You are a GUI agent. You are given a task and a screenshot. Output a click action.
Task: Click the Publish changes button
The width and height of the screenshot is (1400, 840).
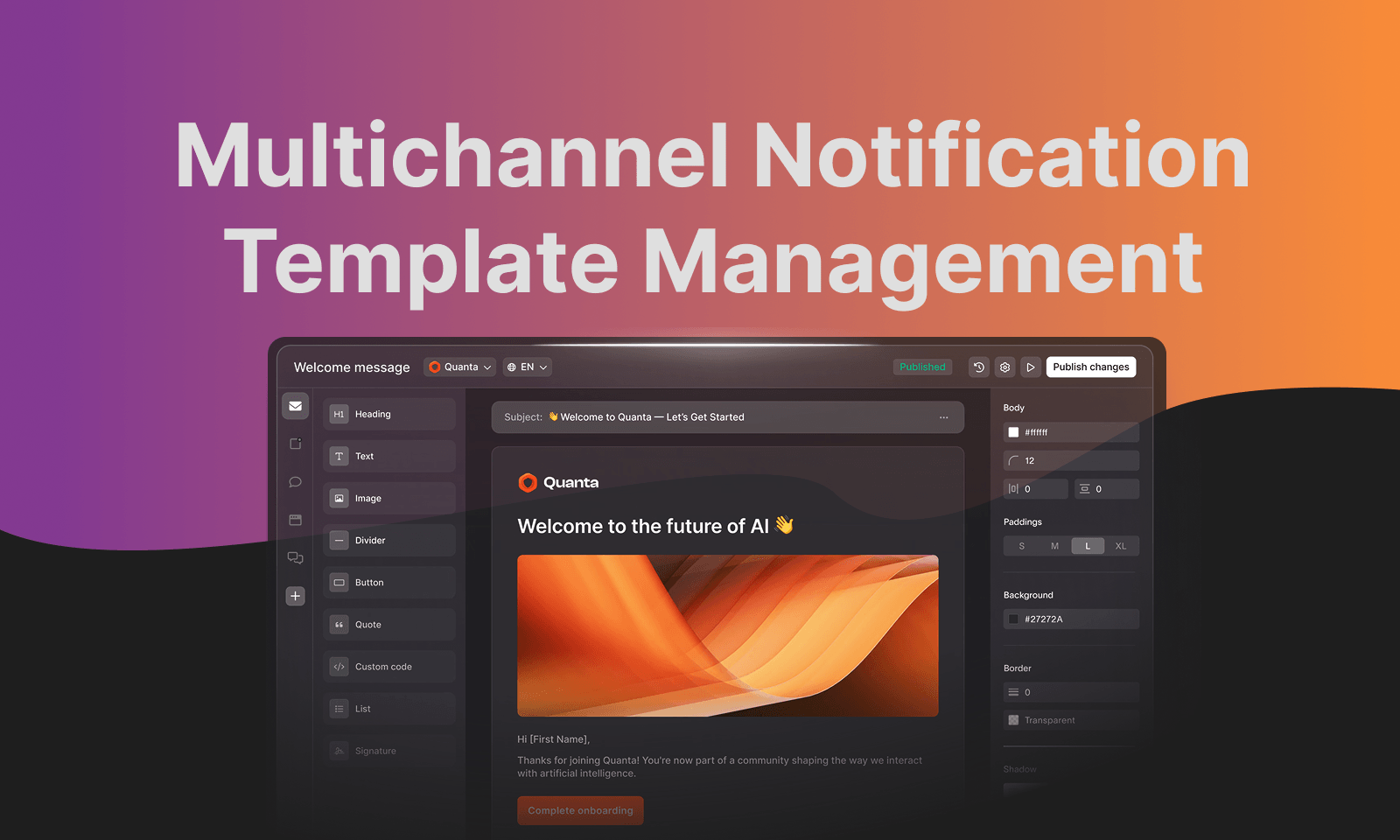[1091, 367]
